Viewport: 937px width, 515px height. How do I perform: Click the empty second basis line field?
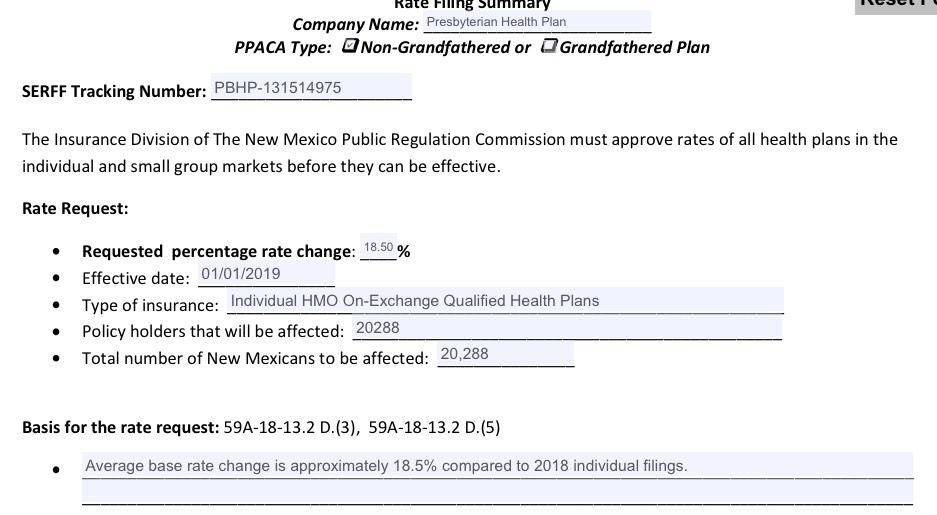497,492
